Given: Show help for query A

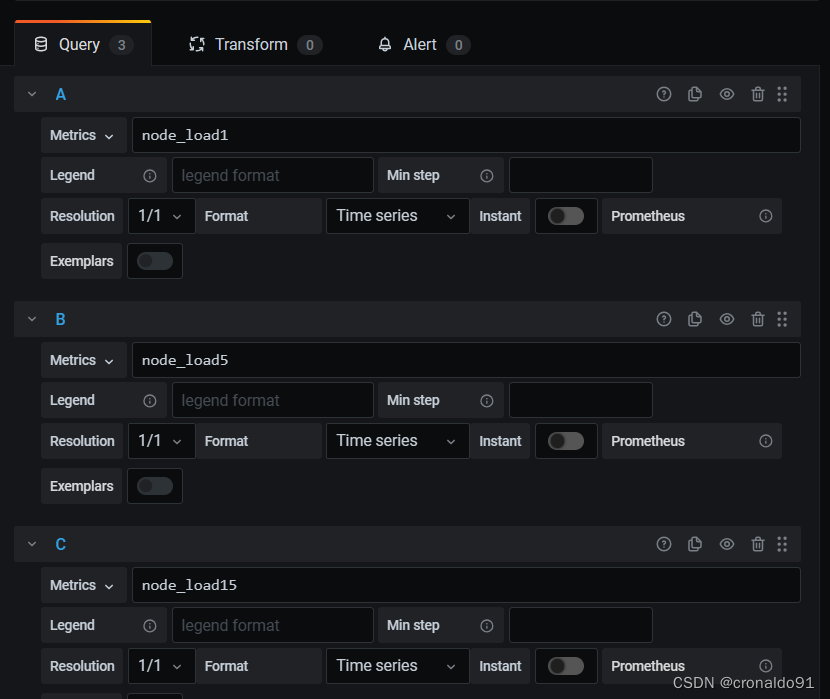Looking at the screenshot, I should pyautogui.click(x=664, y=94).
